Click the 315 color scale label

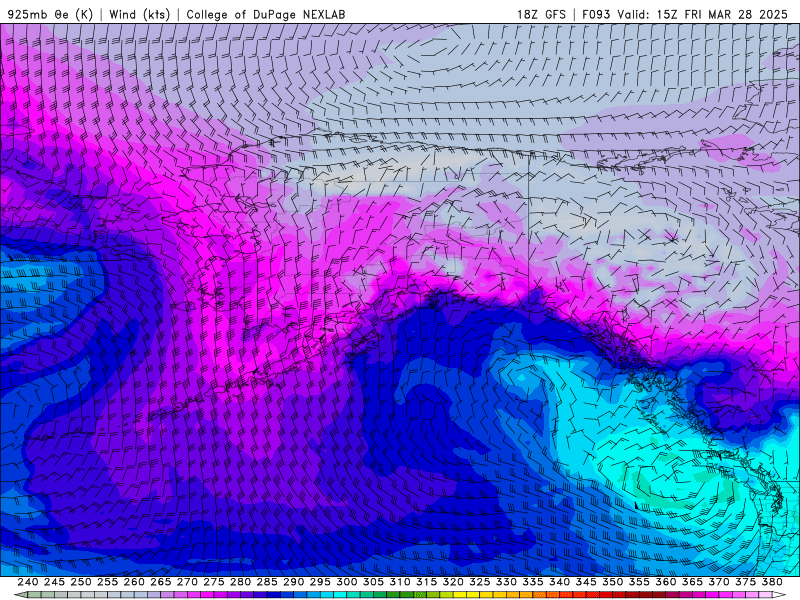click(x=426, y=582)
